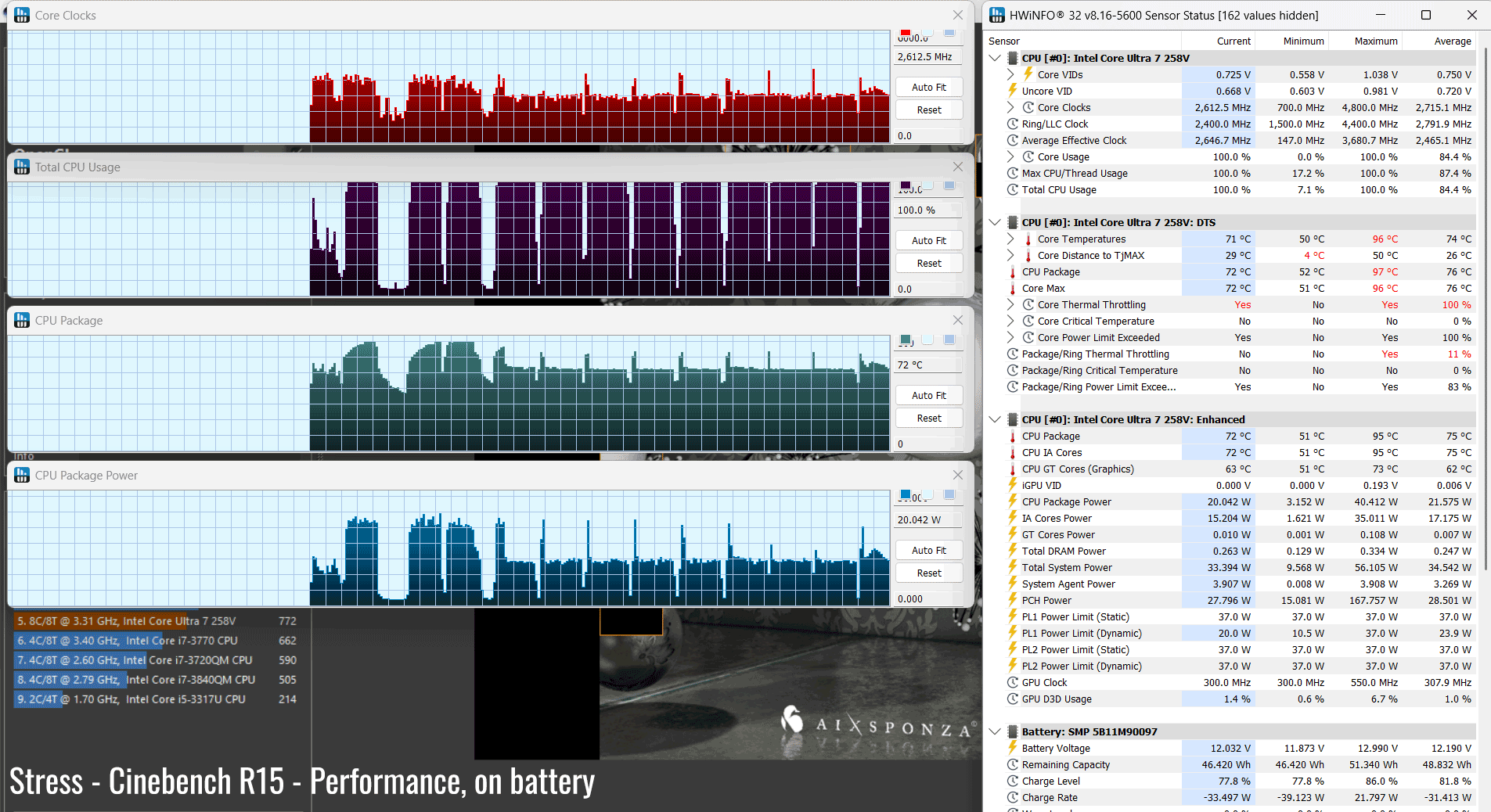
Task: Click the 0.0 minimum scale field in Core Clocks
Action: 929,135
